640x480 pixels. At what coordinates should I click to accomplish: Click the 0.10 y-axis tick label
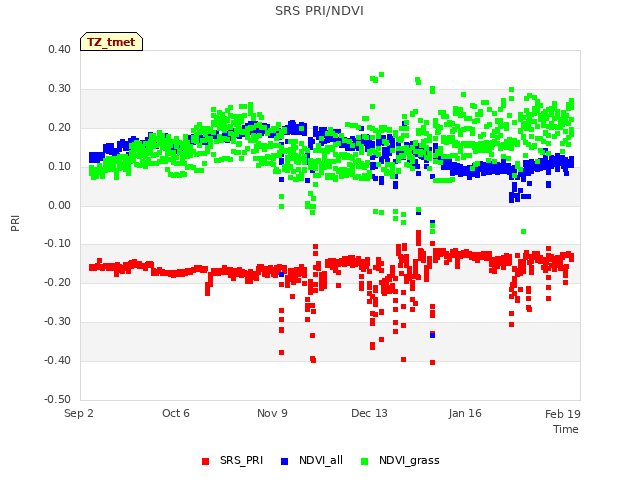pos(60,167)
